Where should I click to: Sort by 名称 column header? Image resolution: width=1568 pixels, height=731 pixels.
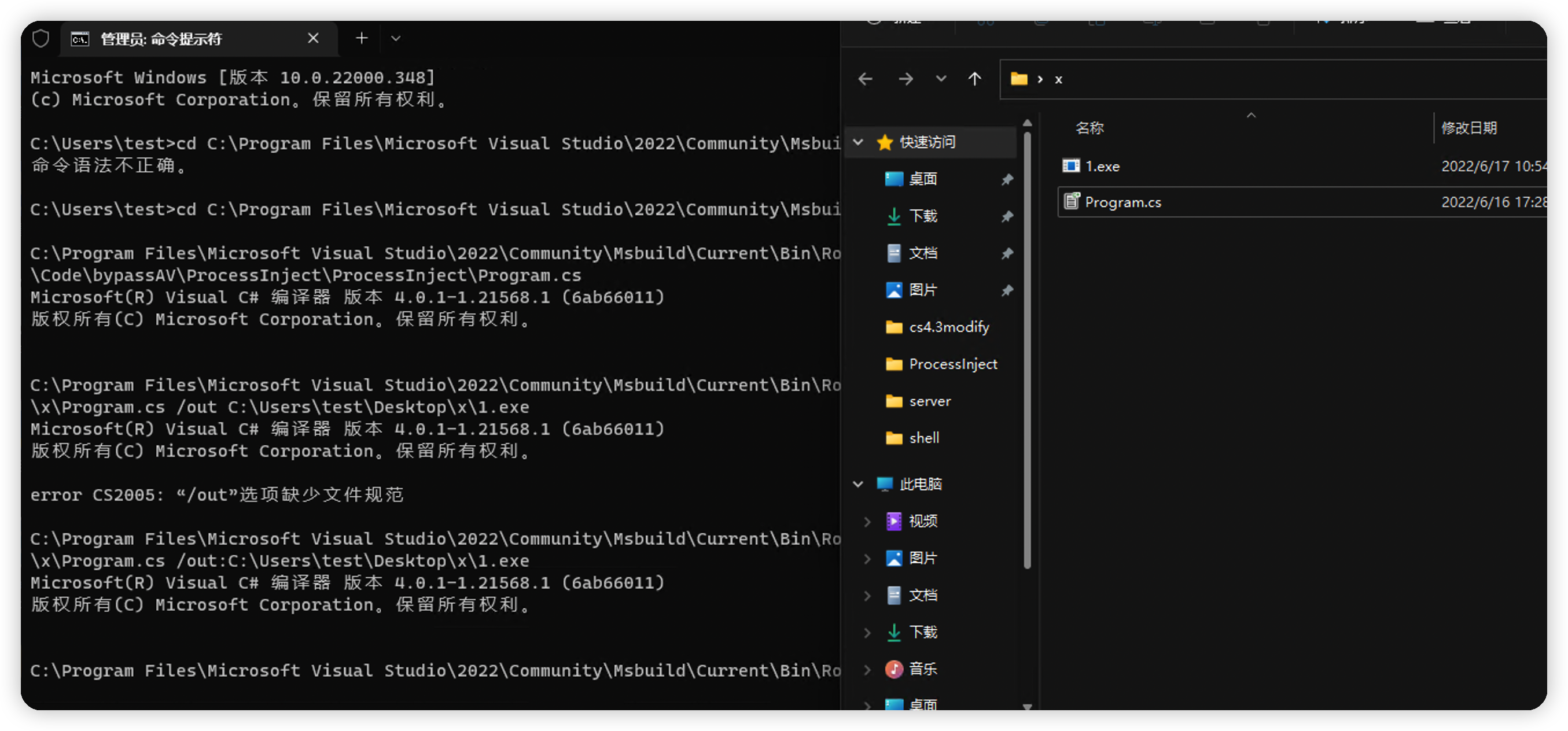pos(1089,128)
